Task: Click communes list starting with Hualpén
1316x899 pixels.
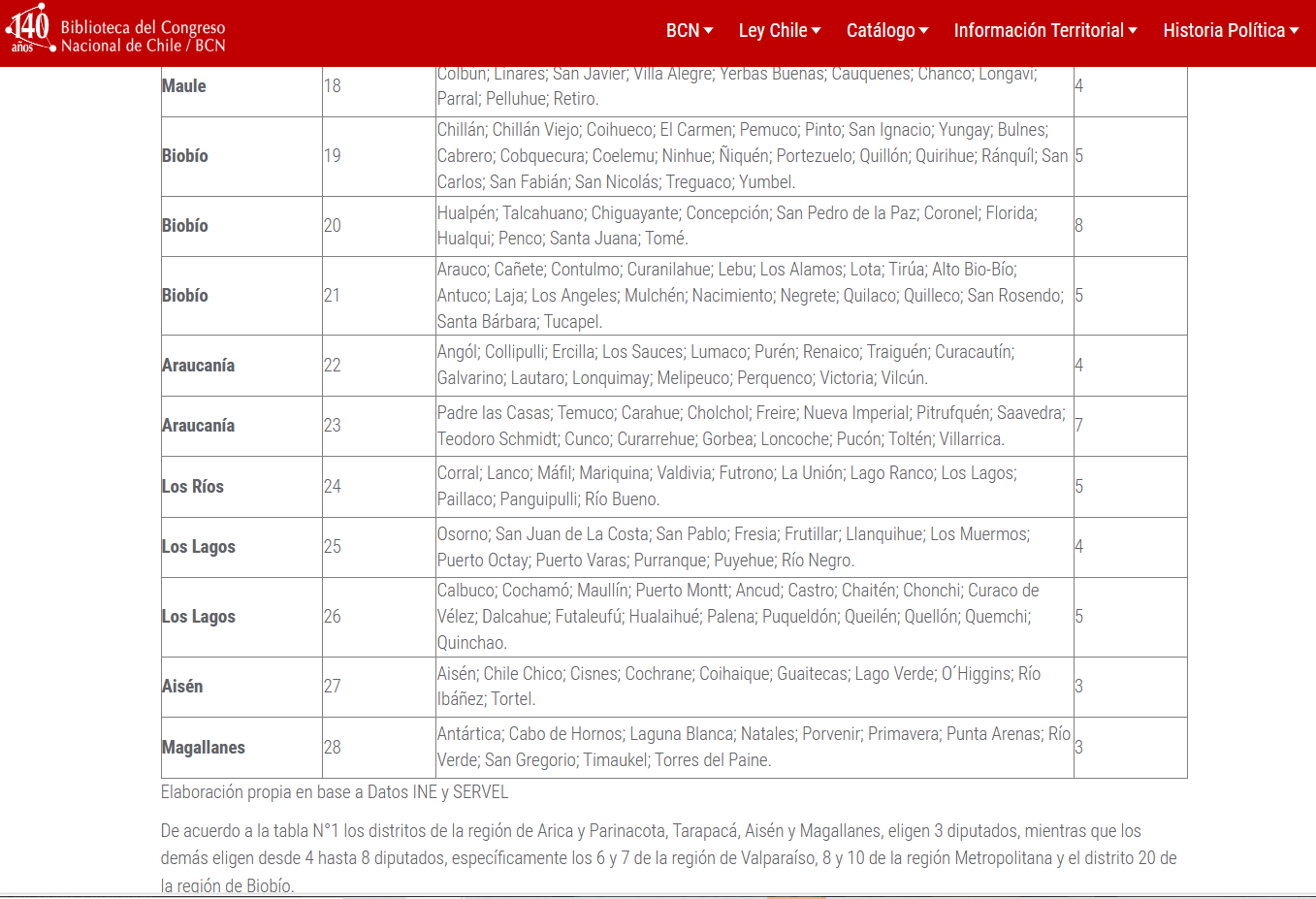Action: (754, 226)
